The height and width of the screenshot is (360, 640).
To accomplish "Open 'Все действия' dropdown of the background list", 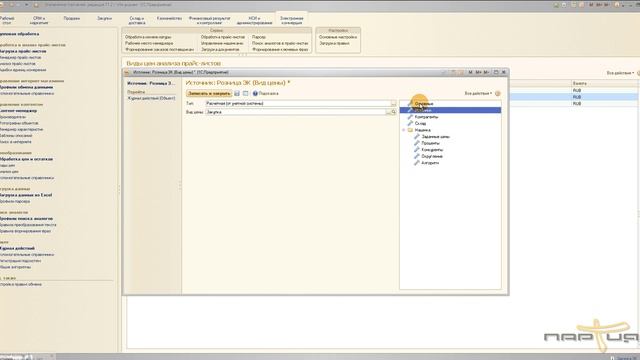I will point(620,73).
